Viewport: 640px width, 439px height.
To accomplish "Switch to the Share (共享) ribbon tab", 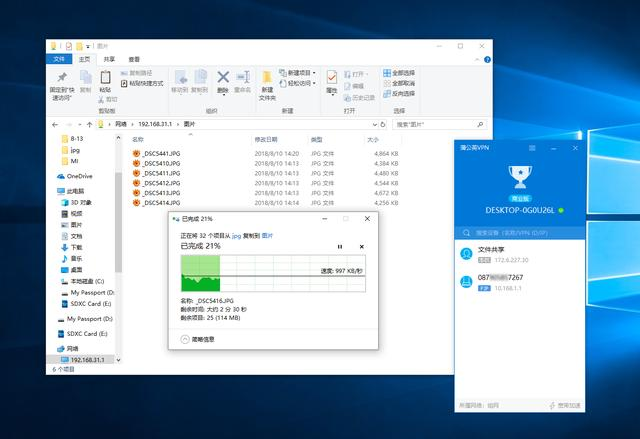I will click(x=110, y=59).
